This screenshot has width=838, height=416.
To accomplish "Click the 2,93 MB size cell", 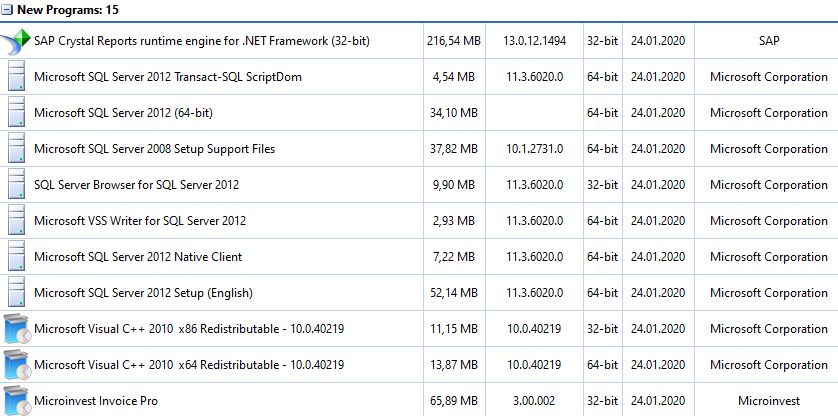I will (454, 220).
